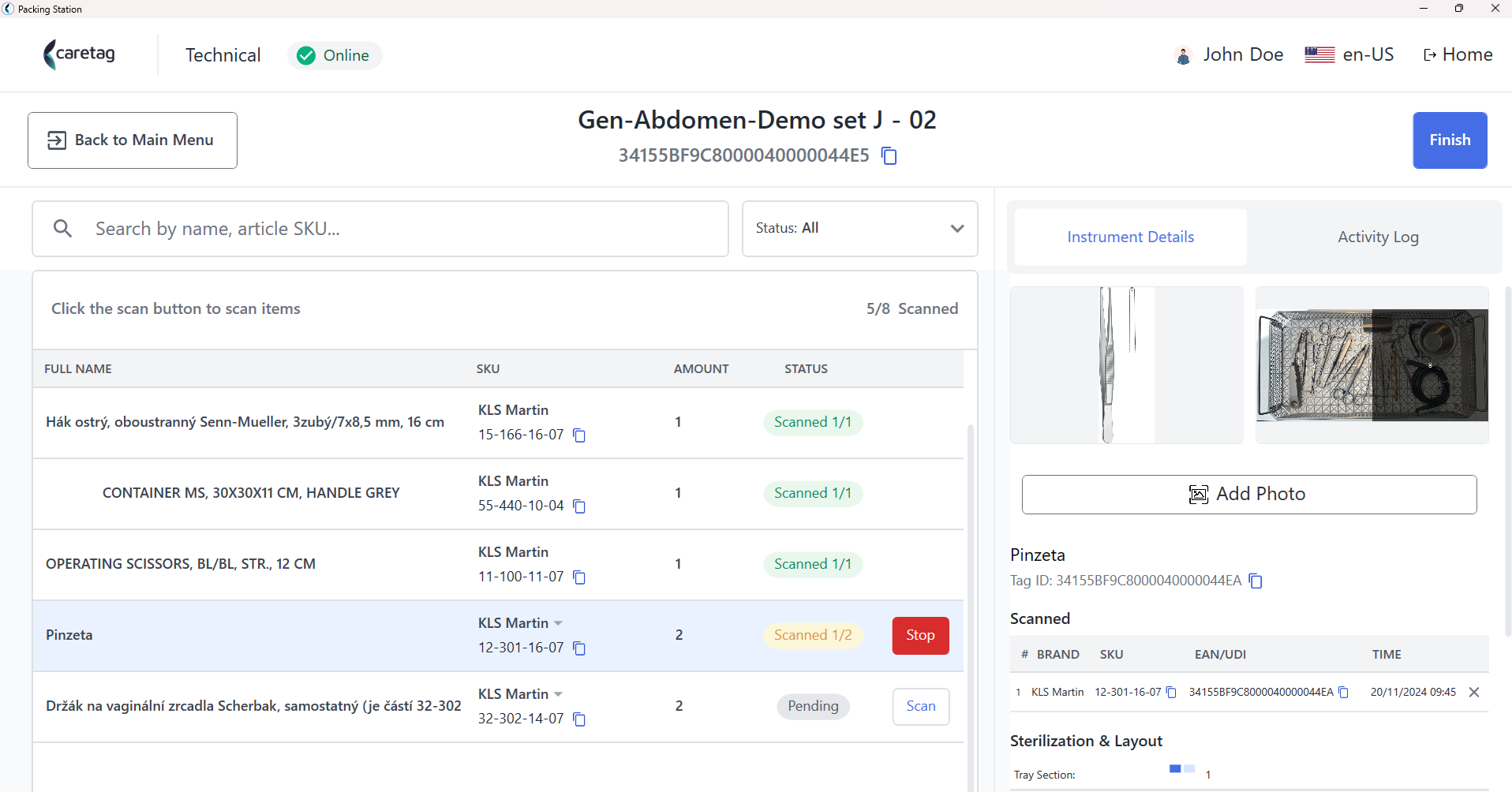Click Scanned 1/2 status badge
Viewport: 1512px width, 792px height.
(x=813, y=636)
